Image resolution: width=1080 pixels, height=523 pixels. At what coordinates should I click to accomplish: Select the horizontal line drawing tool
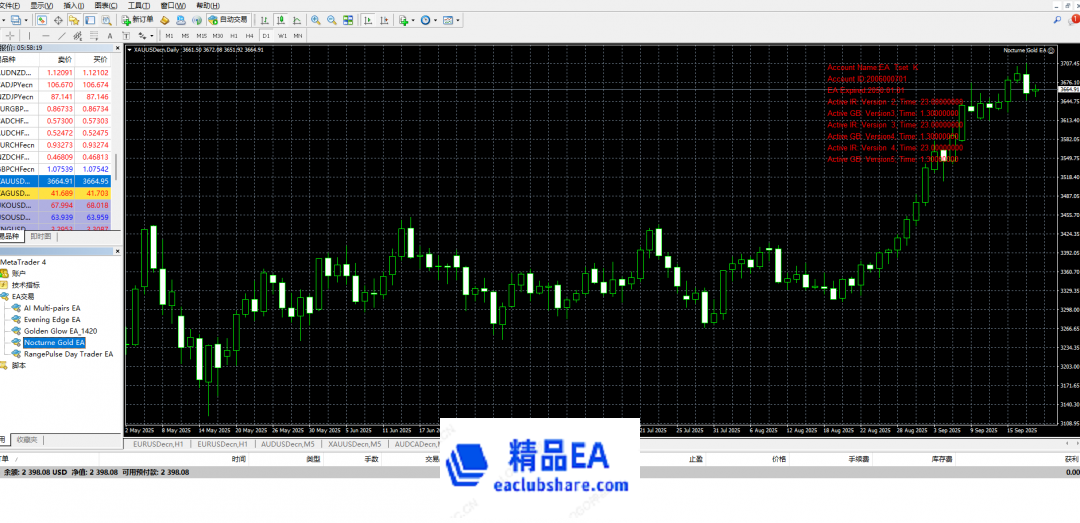(45, 35)
